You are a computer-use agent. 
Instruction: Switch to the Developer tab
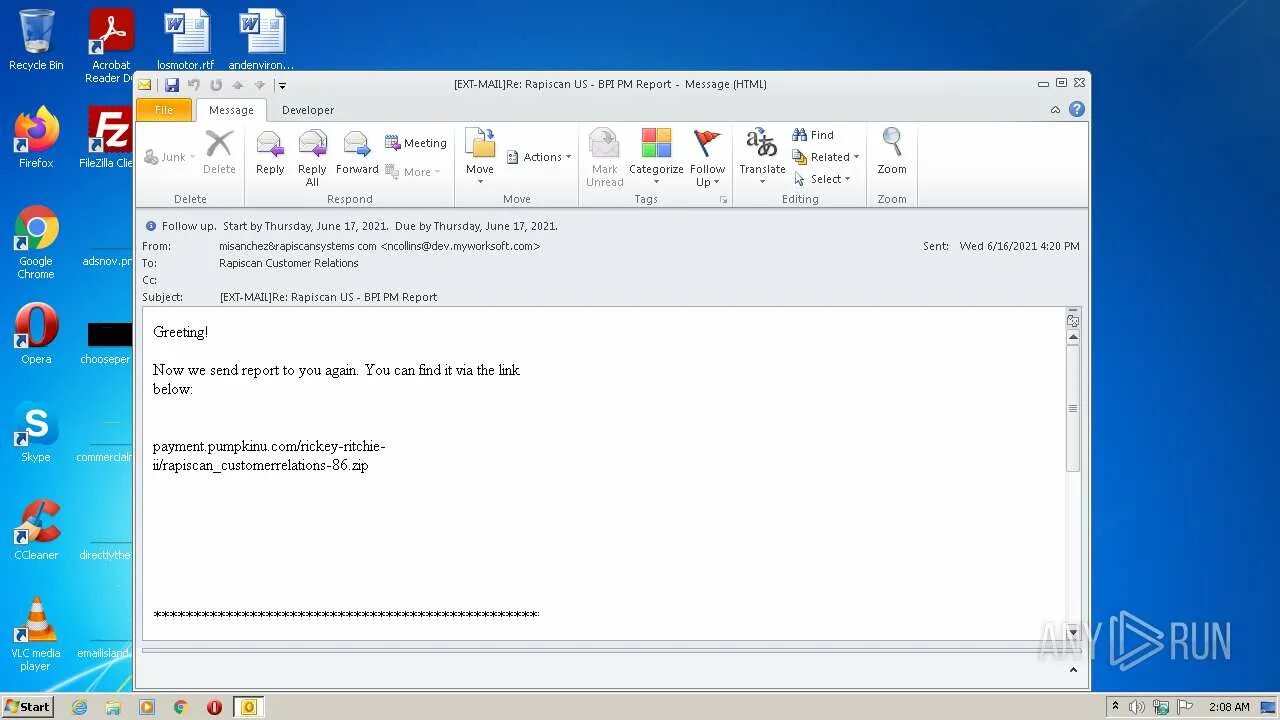308,110
